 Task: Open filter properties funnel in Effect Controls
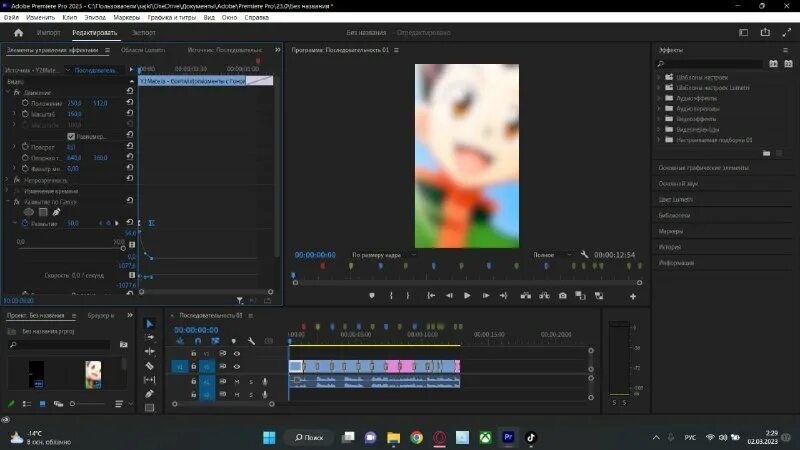coord(239,301)
